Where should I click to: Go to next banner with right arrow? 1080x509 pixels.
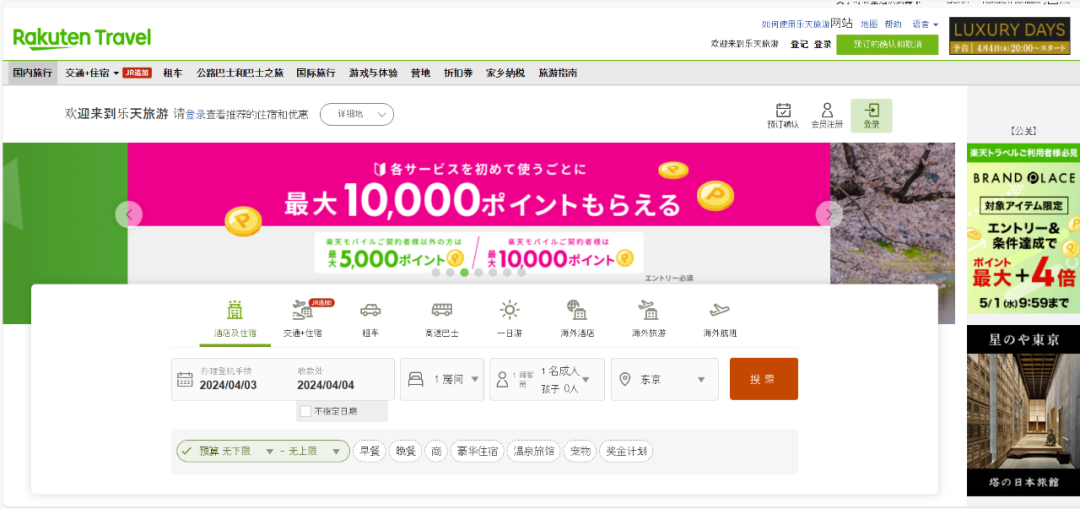pyautogui.click(x=829, y=215)
